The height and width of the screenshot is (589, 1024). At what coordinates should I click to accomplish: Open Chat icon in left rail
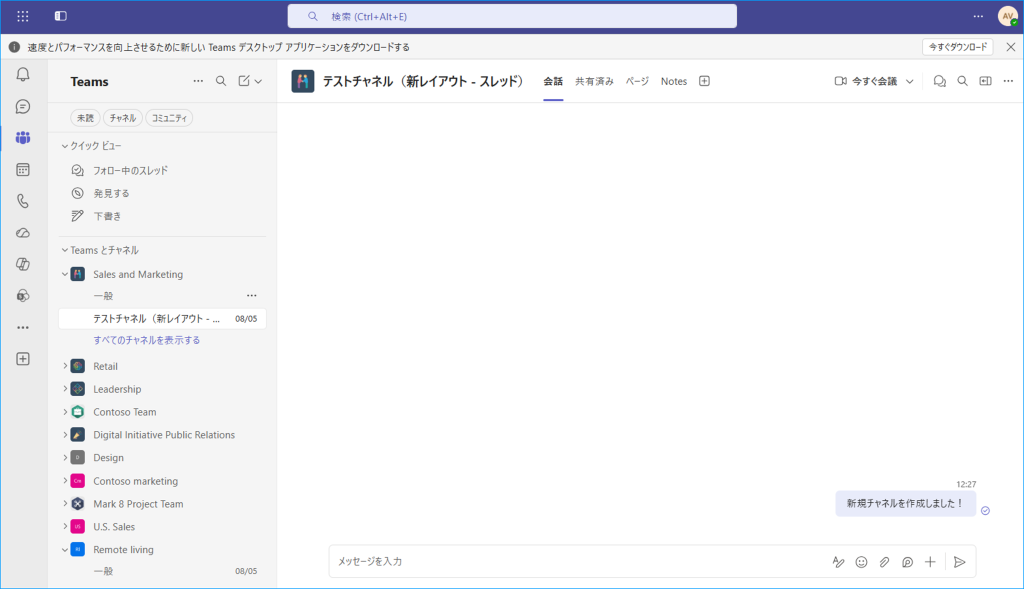tap(23, 106)
